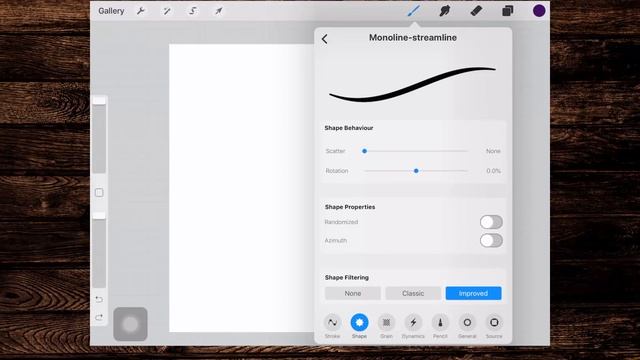Select the Transform arrow tool
Viewport: 640px width, 360px height.
[219, 11]
